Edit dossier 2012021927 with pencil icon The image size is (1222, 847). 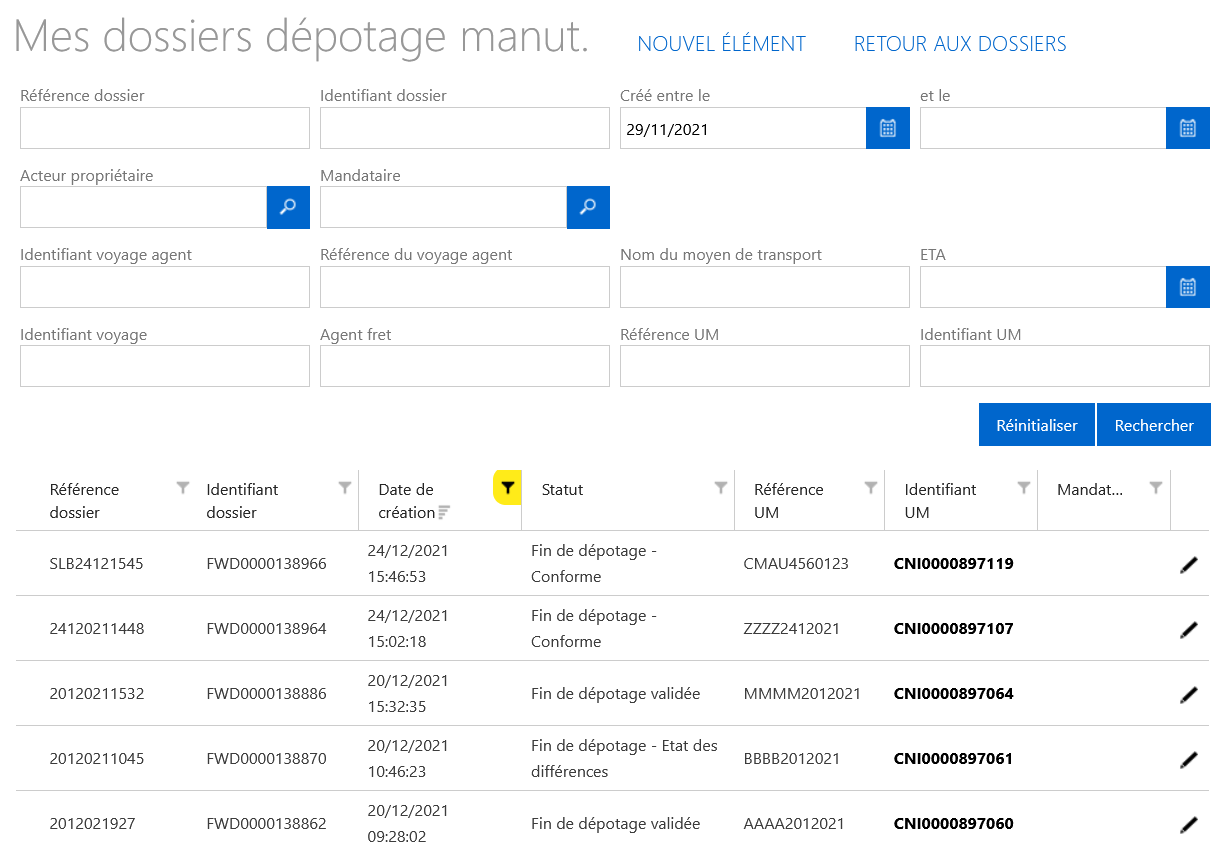point(1189,825)
